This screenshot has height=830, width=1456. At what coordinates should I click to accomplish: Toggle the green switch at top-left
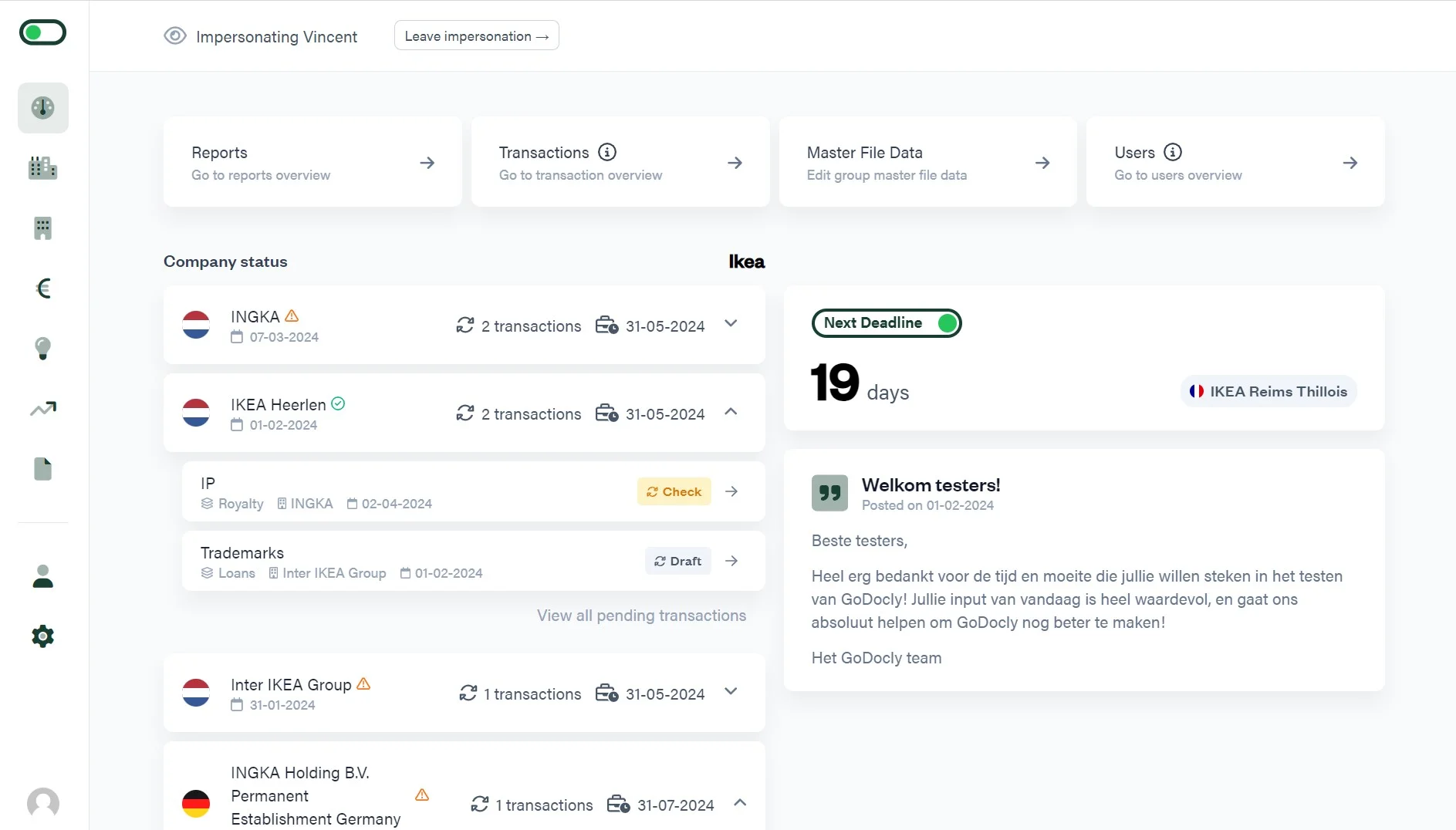coord(43,32)
